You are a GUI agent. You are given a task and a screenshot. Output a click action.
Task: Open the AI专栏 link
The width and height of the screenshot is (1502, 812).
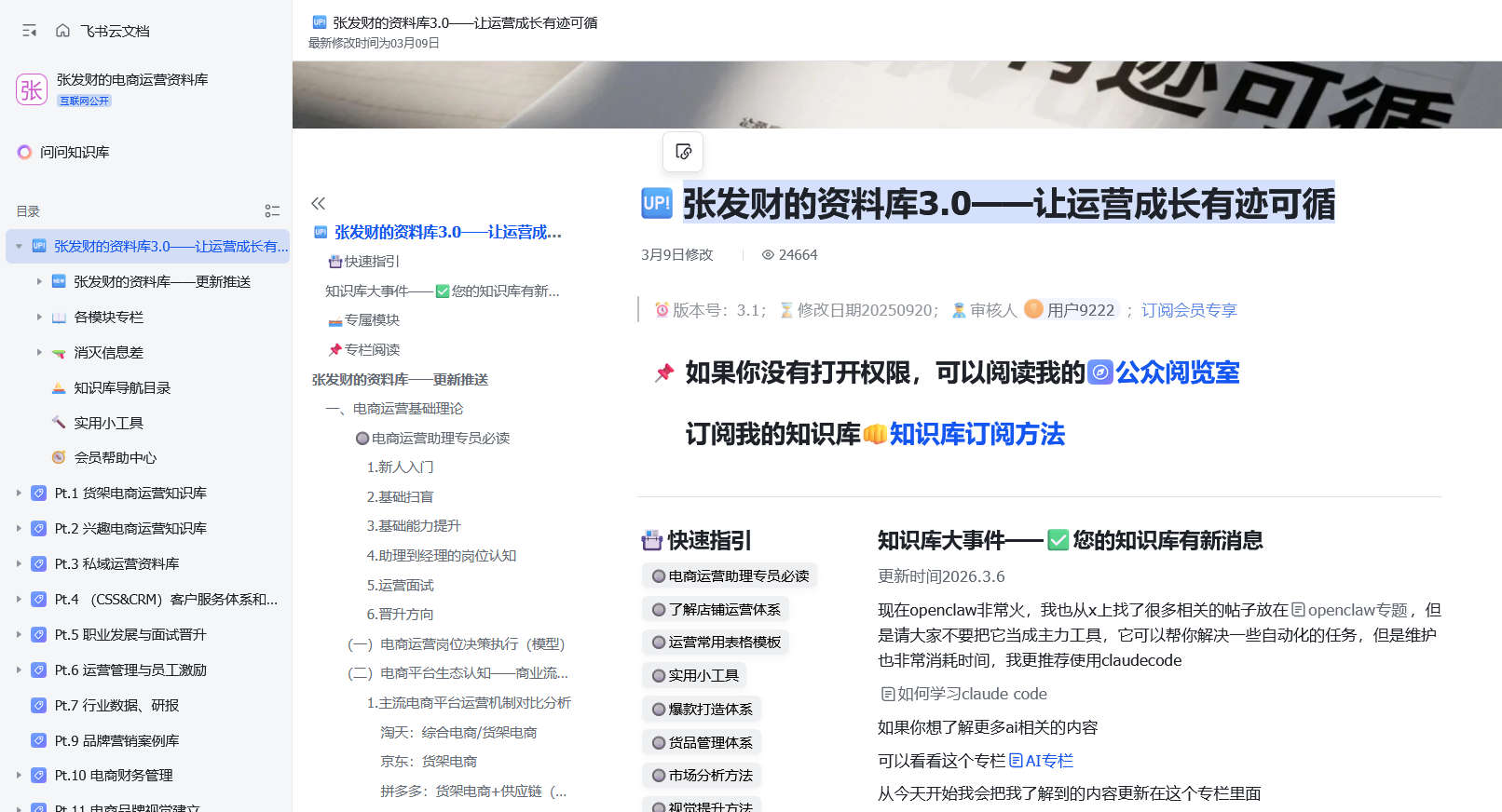tap(1041, 761)
